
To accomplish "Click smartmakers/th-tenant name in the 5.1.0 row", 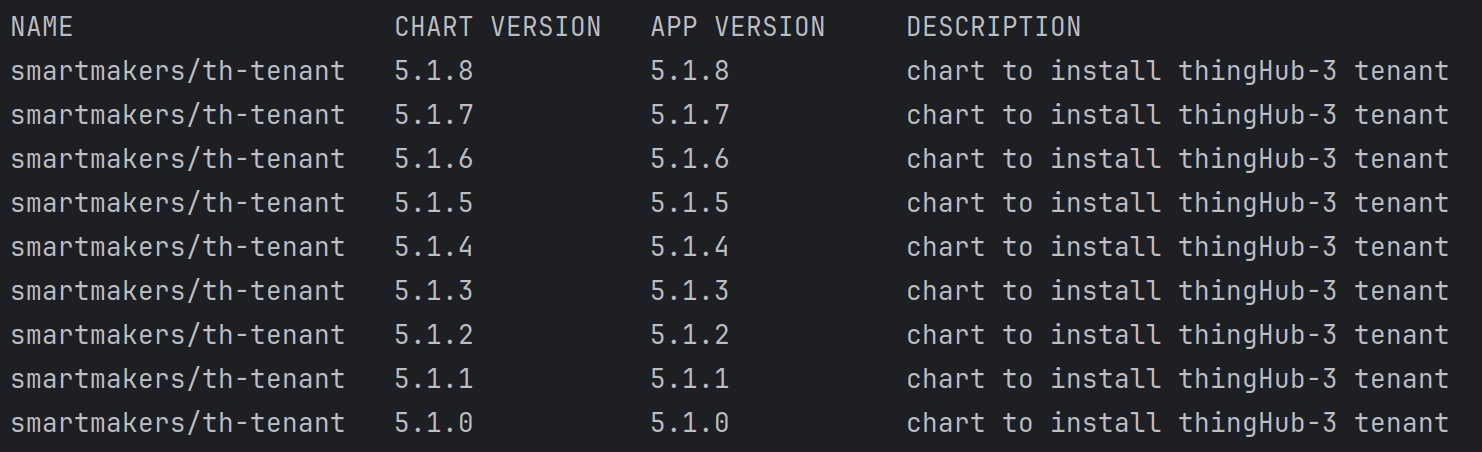I will 178,423.
